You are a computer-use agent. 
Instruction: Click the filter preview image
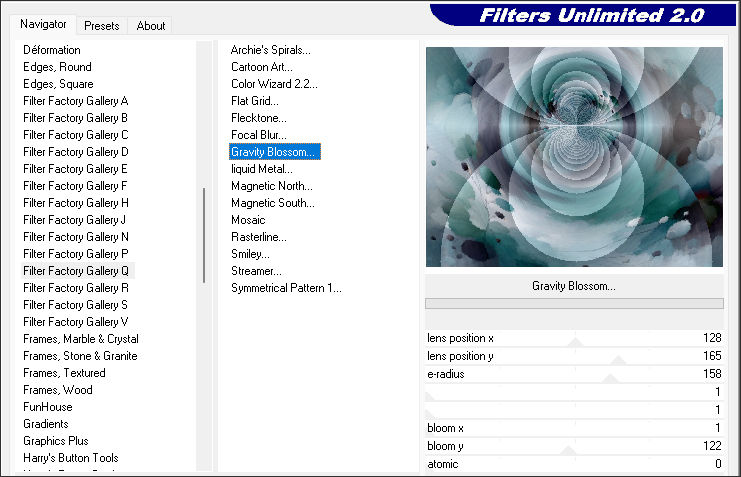click(x=573, y=157)
